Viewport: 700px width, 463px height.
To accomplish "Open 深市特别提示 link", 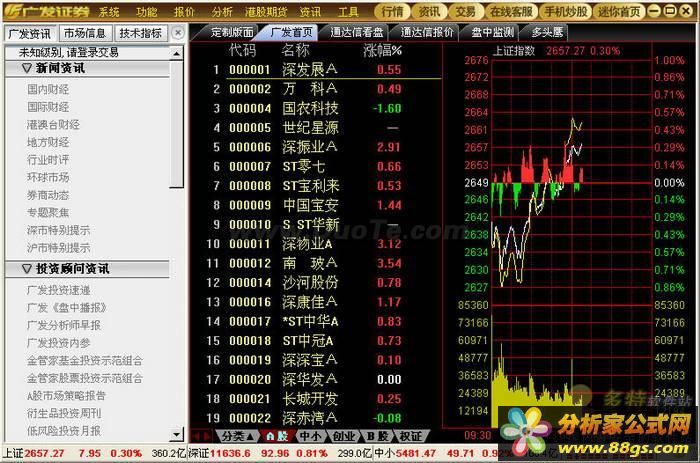I will [x=58, y=230].
